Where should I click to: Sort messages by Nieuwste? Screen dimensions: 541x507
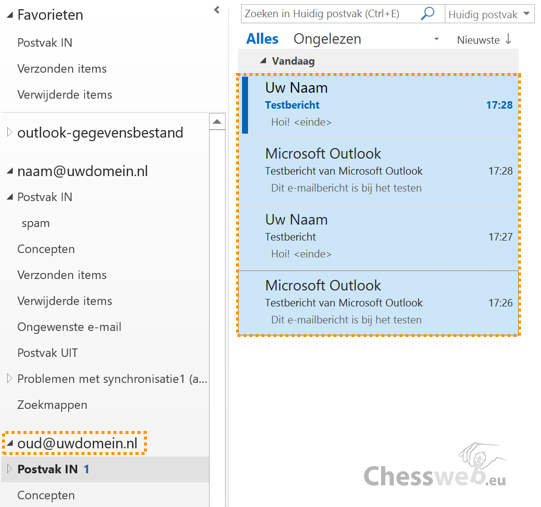(478, 40)
